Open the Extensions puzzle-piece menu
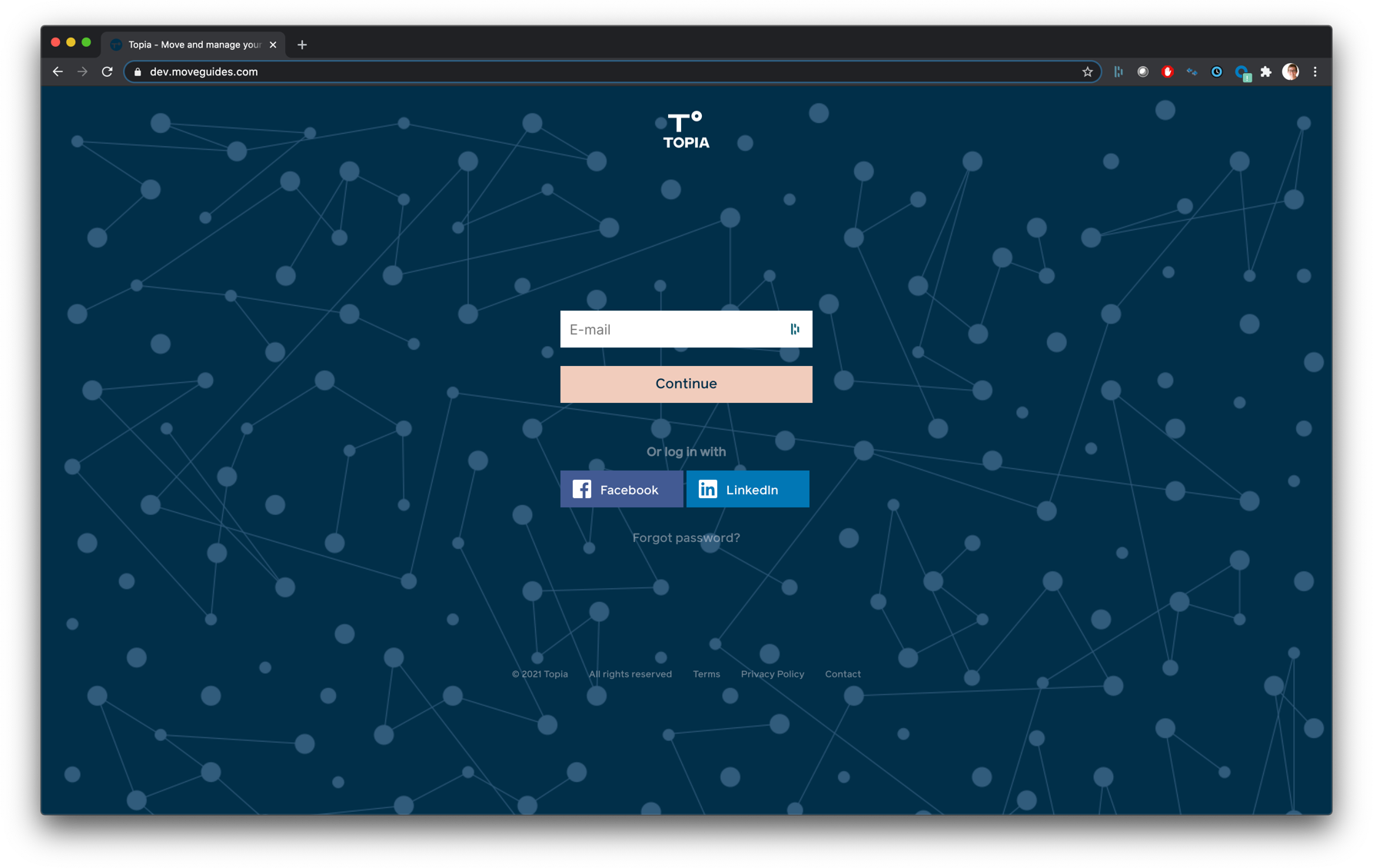This screenshot has height=868, width=1373. pos(1266,72)
